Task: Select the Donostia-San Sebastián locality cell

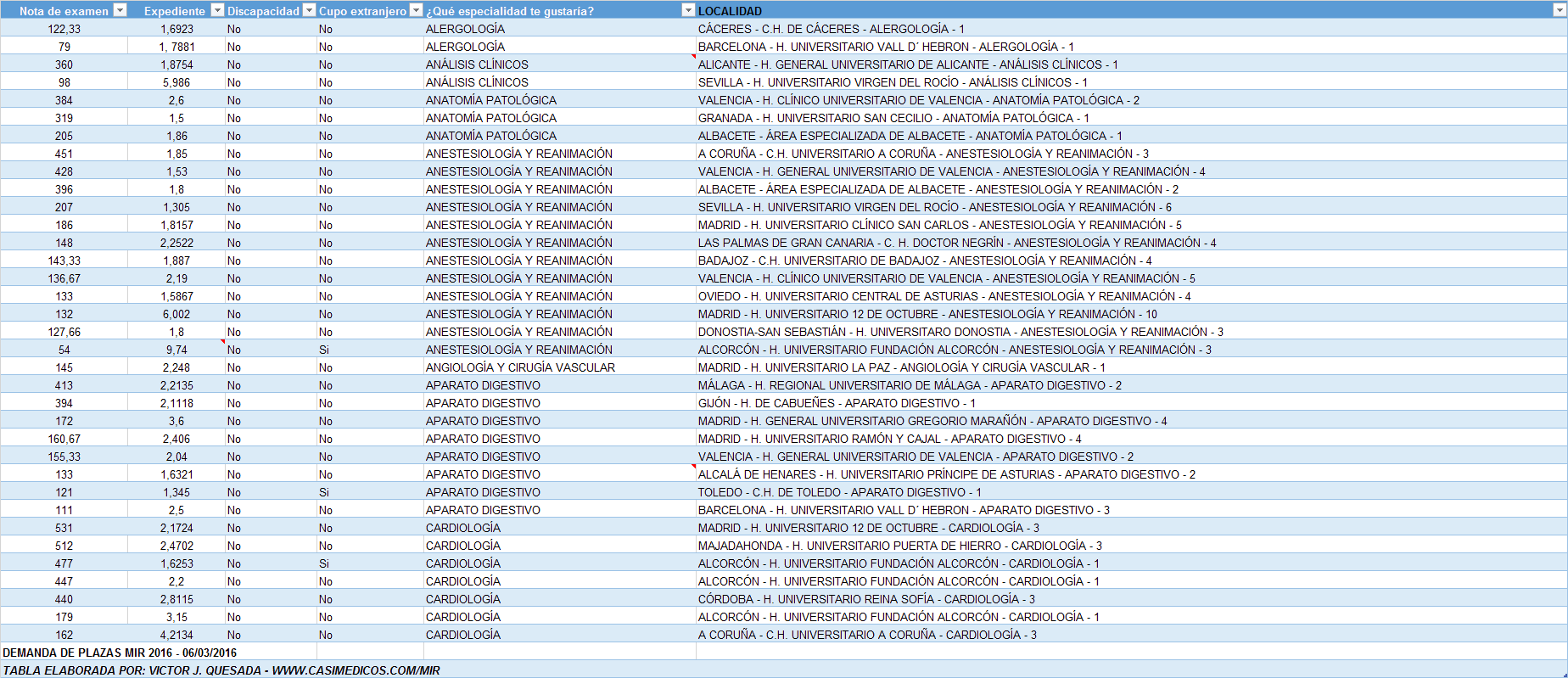Action: pyautogui.click(x=1131, y=332)
